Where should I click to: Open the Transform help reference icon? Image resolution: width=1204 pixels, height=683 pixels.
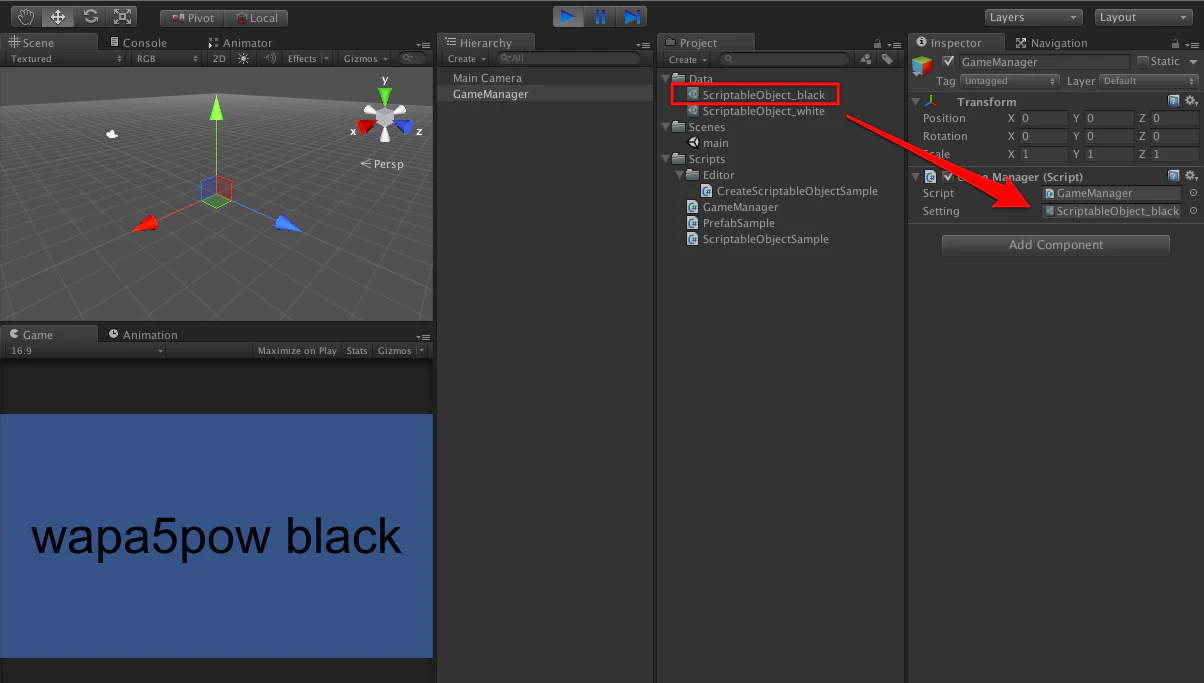[x=1174, y=101]
